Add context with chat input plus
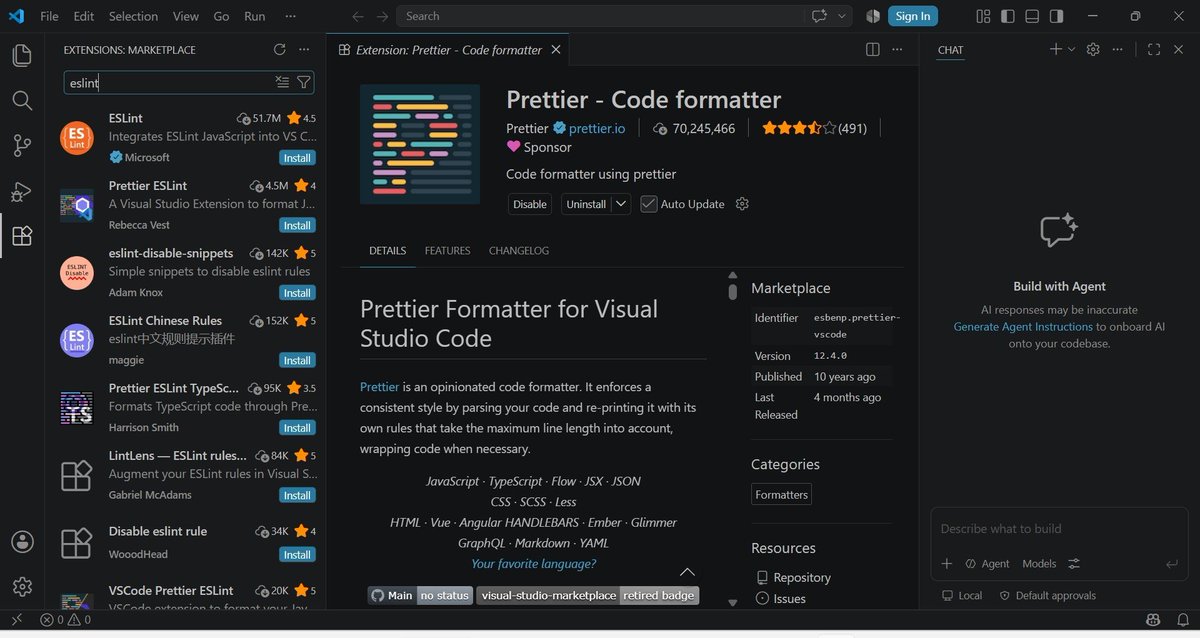This screenshot has width=1200, height=638. point(947,564)
